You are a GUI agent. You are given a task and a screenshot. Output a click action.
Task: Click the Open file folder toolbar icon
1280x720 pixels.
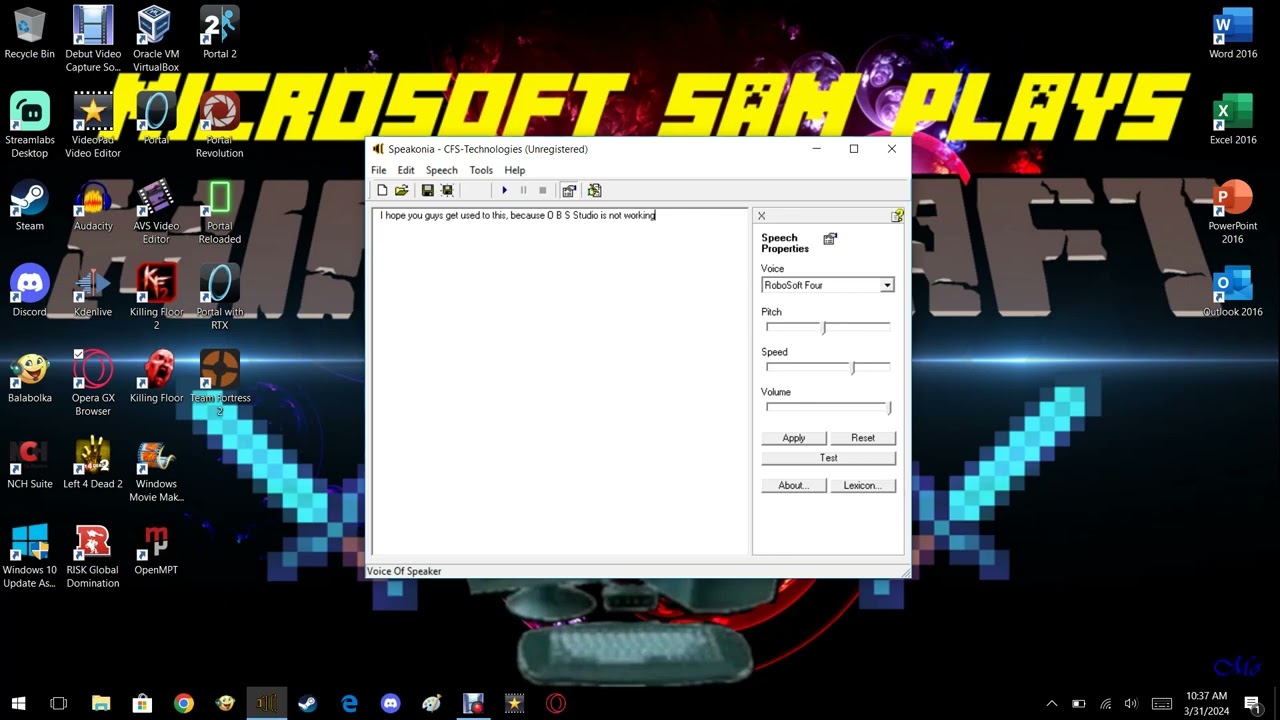click(401, 190)
